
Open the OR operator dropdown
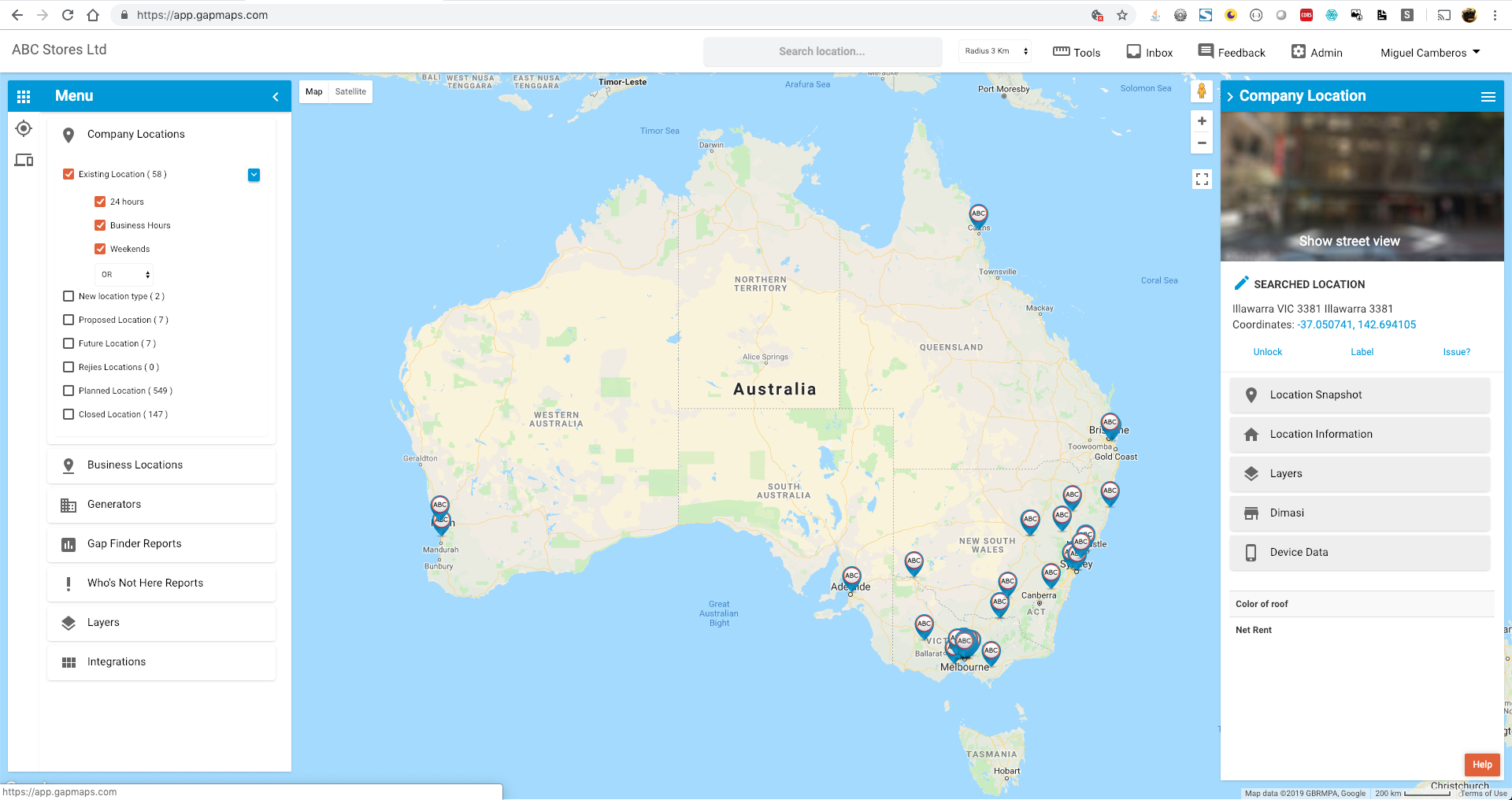click(x=124, y=274)
